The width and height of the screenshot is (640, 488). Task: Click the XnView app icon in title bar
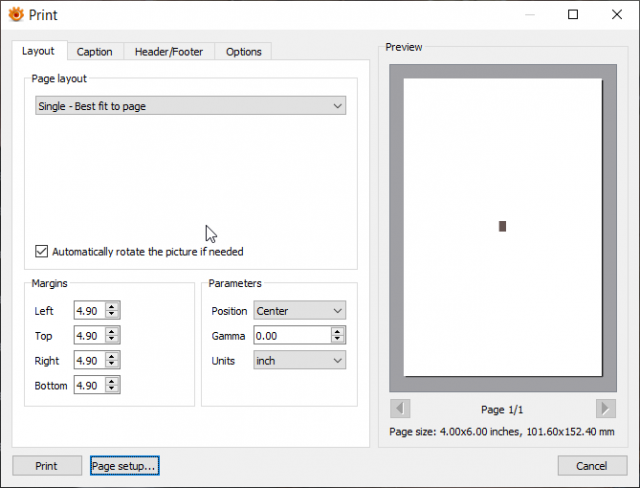(16, 15)
